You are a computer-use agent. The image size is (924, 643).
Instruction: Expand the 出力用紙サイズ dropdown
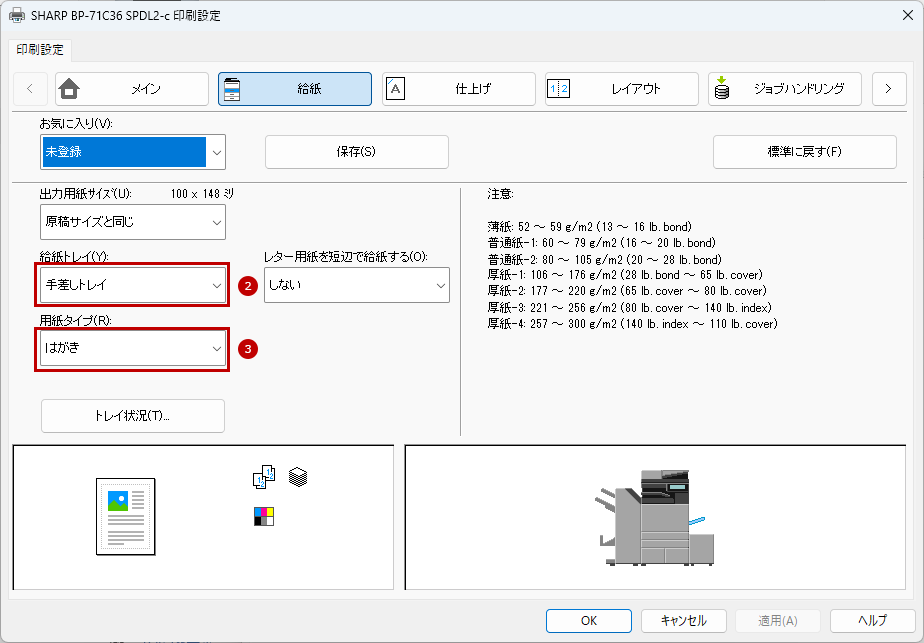click(132, 221)
